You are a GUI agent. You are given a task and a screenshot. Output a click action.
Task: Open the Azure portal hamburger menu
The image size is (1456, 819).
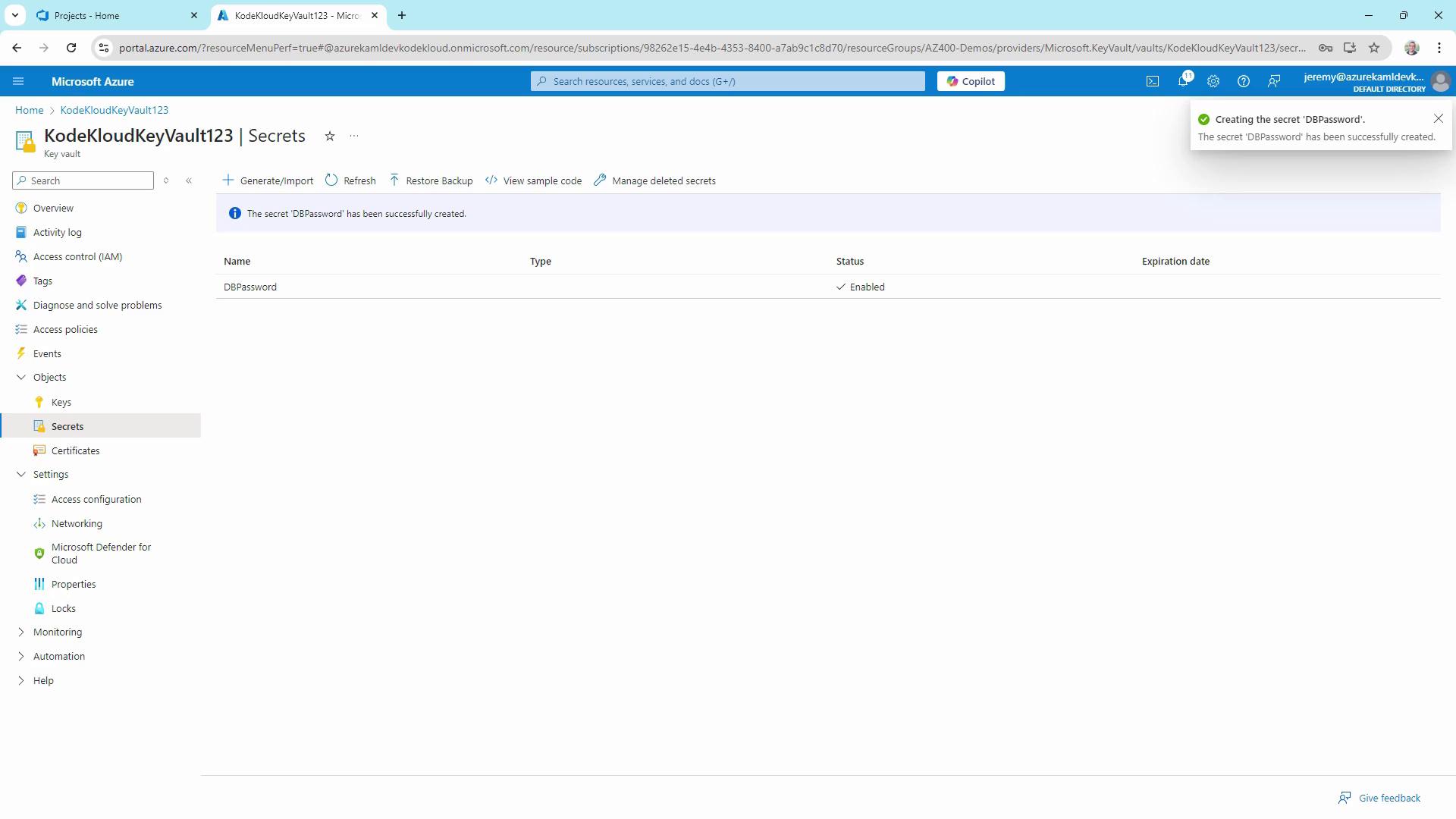click(x=18, y=81)
